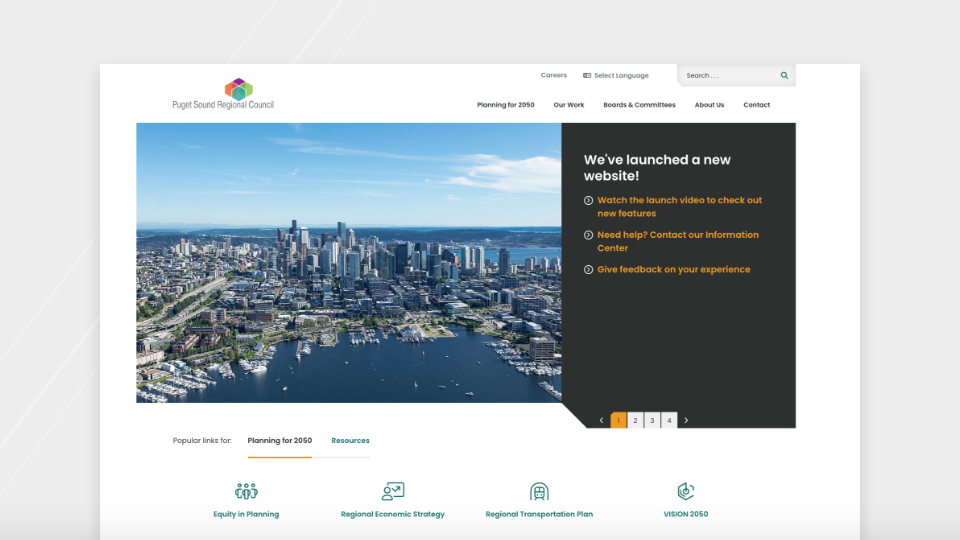The height and width of the screenshot is (540, 960).
Task: Open the About Us menu
Action: point(709,105)
